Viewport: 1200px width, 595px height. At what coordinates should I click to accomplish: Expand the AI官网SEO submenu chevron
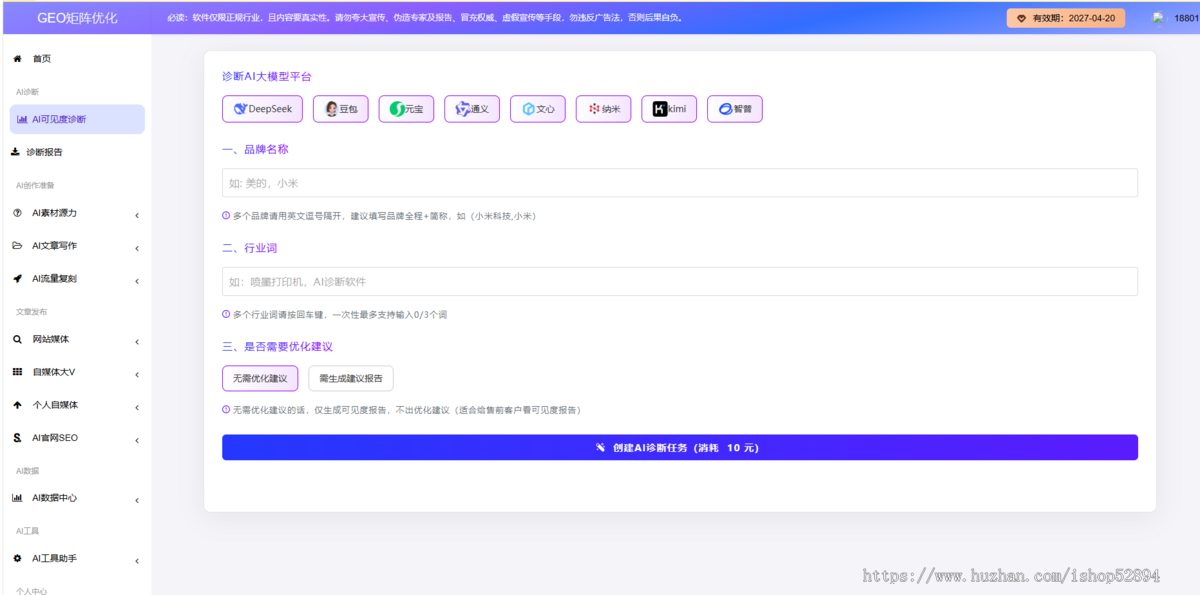click(x=137, y=440)
